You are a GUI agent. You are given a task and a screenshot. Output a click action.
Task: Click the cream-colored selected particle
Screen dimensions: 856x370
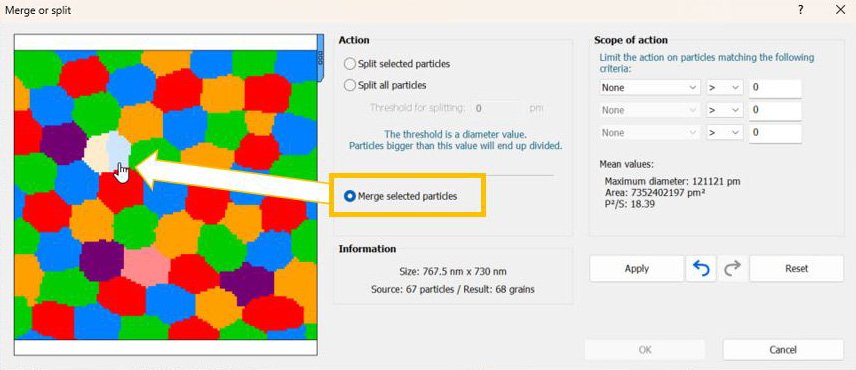(x=96, y=153)
